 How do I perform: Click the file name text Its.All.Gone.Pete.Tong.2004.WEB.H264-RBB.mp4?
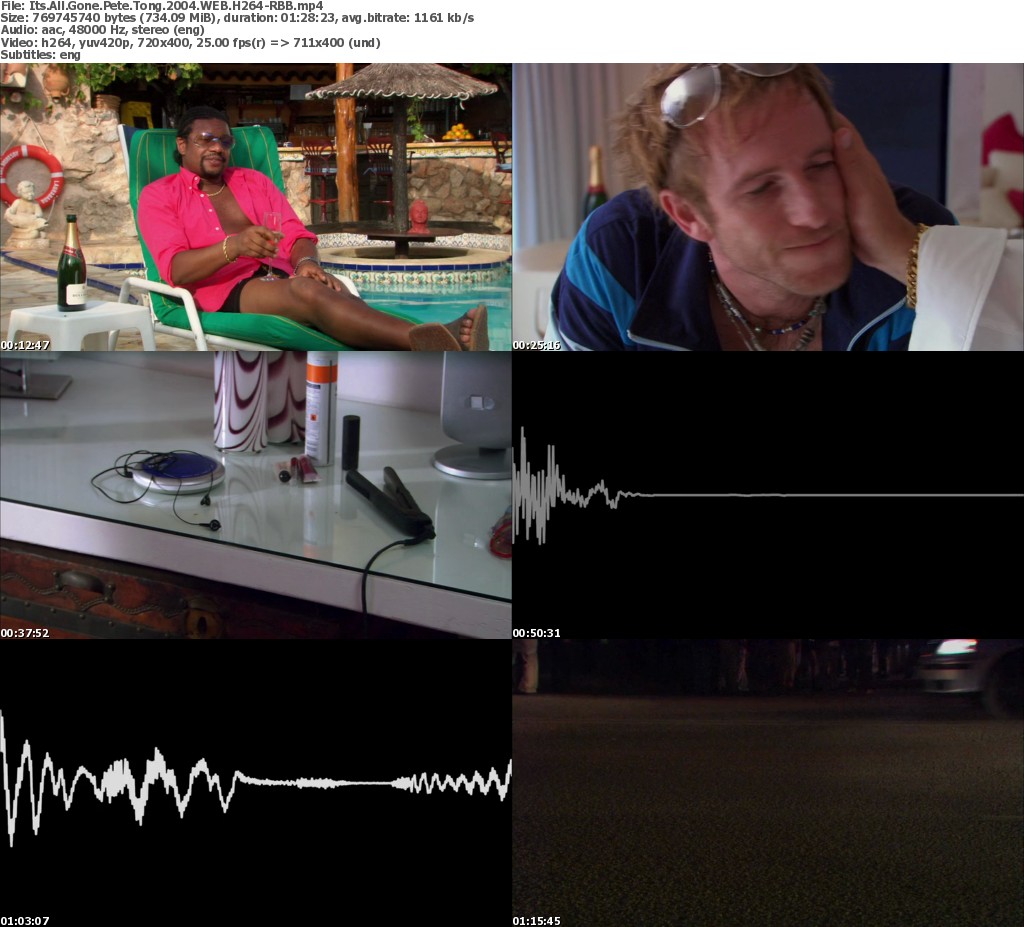click(176, 6)
